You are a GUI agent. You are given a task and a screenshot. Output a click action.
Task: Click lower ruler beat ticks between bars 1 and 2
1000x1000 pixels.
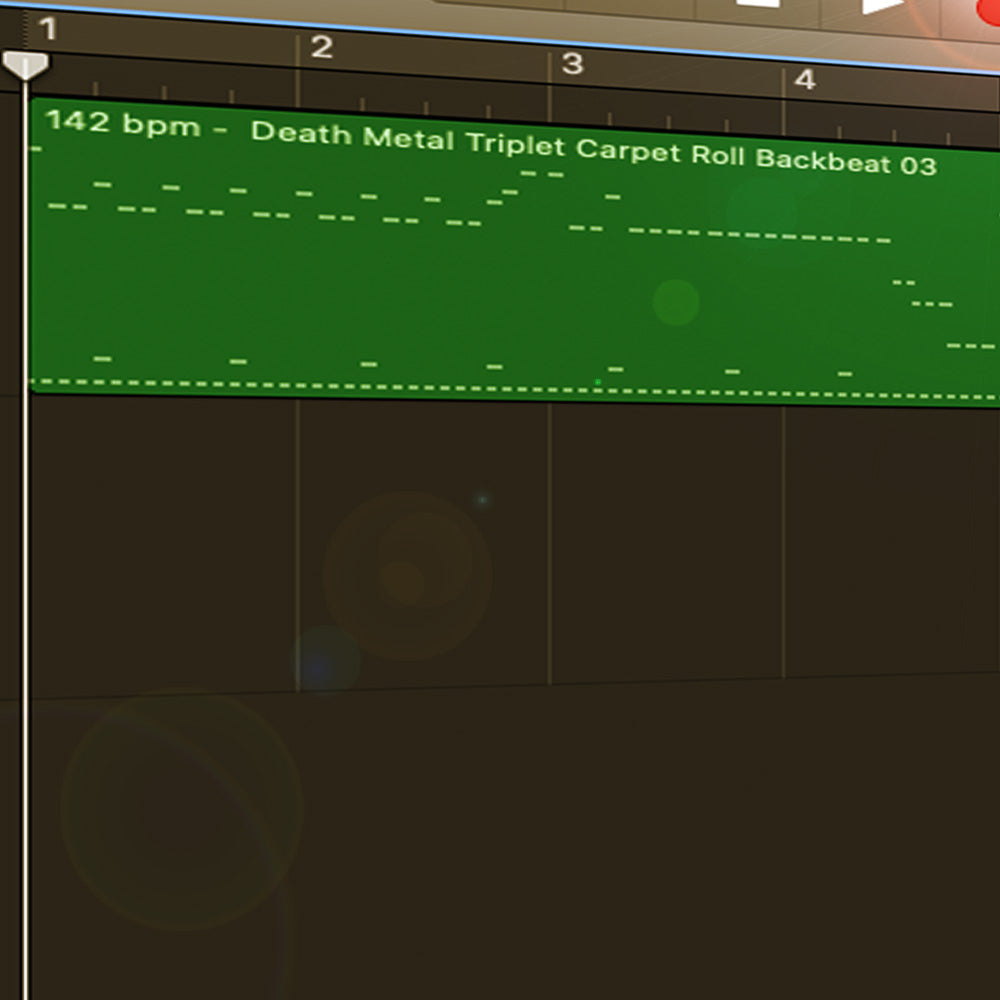tap(163, 90)
